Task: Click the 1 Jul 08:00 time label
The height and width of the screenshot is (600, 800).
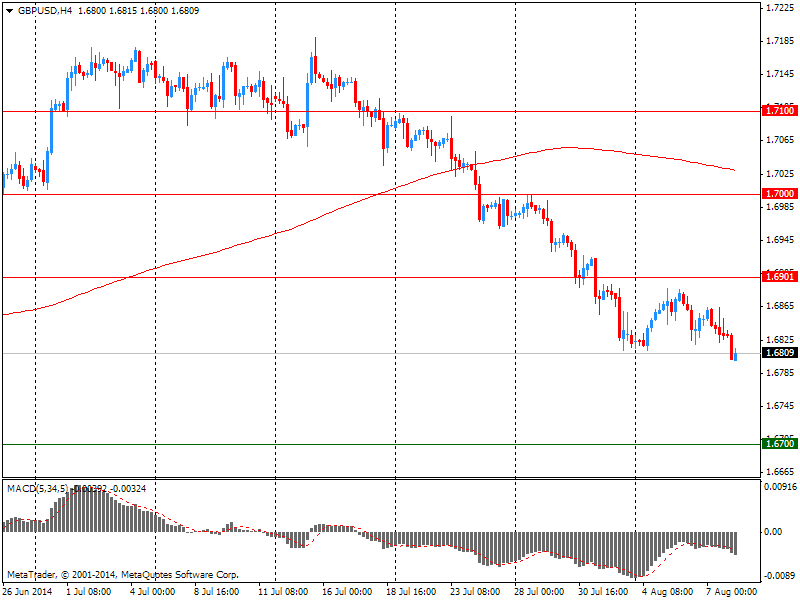Action: click(x=88, y=592)
